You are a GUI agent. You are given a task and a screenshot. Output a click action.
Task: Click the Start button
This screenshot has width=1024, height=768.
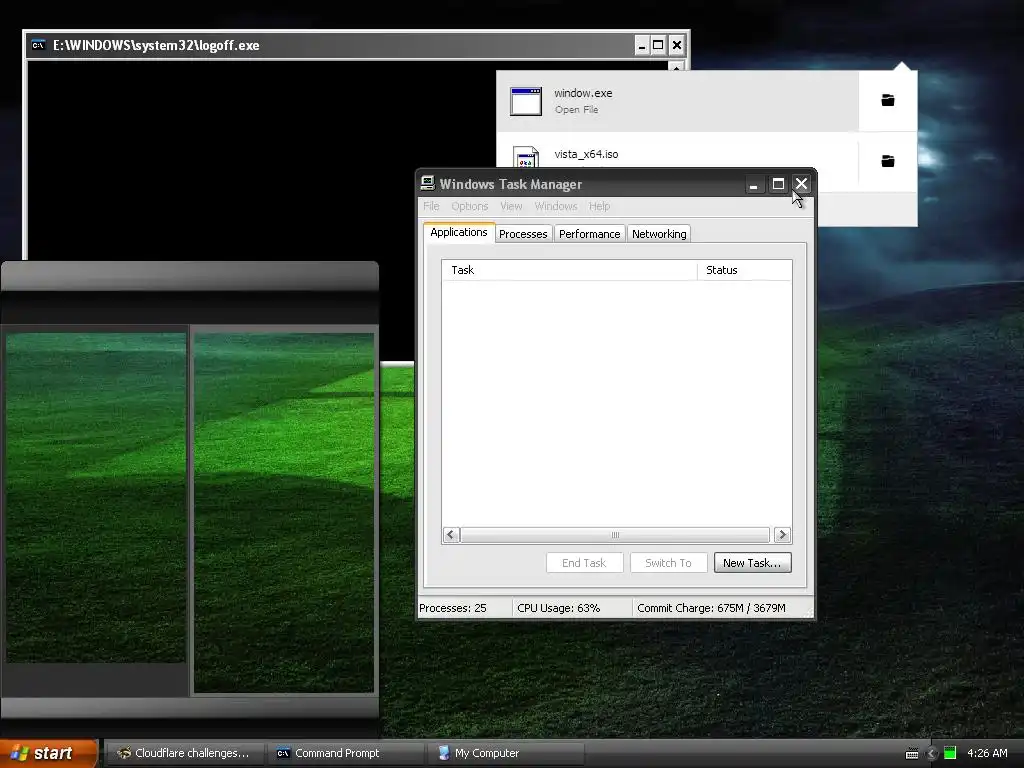pyautogui.click(x=48, y=753)
